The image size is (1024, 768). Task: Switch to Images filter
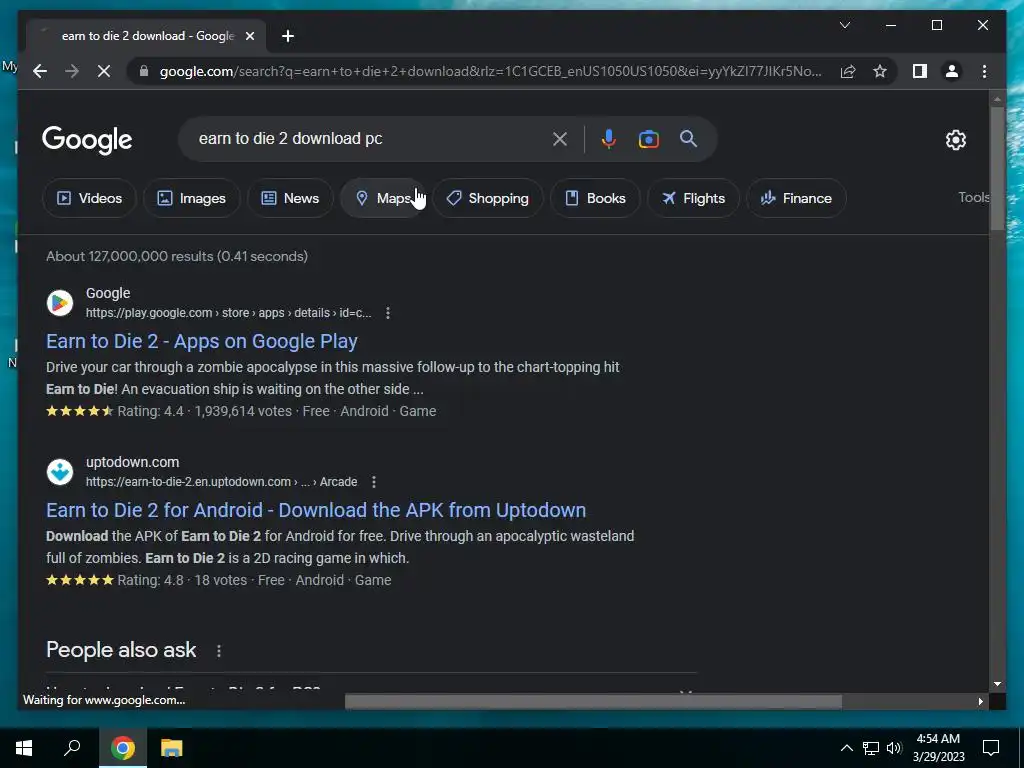click(191, 198)
